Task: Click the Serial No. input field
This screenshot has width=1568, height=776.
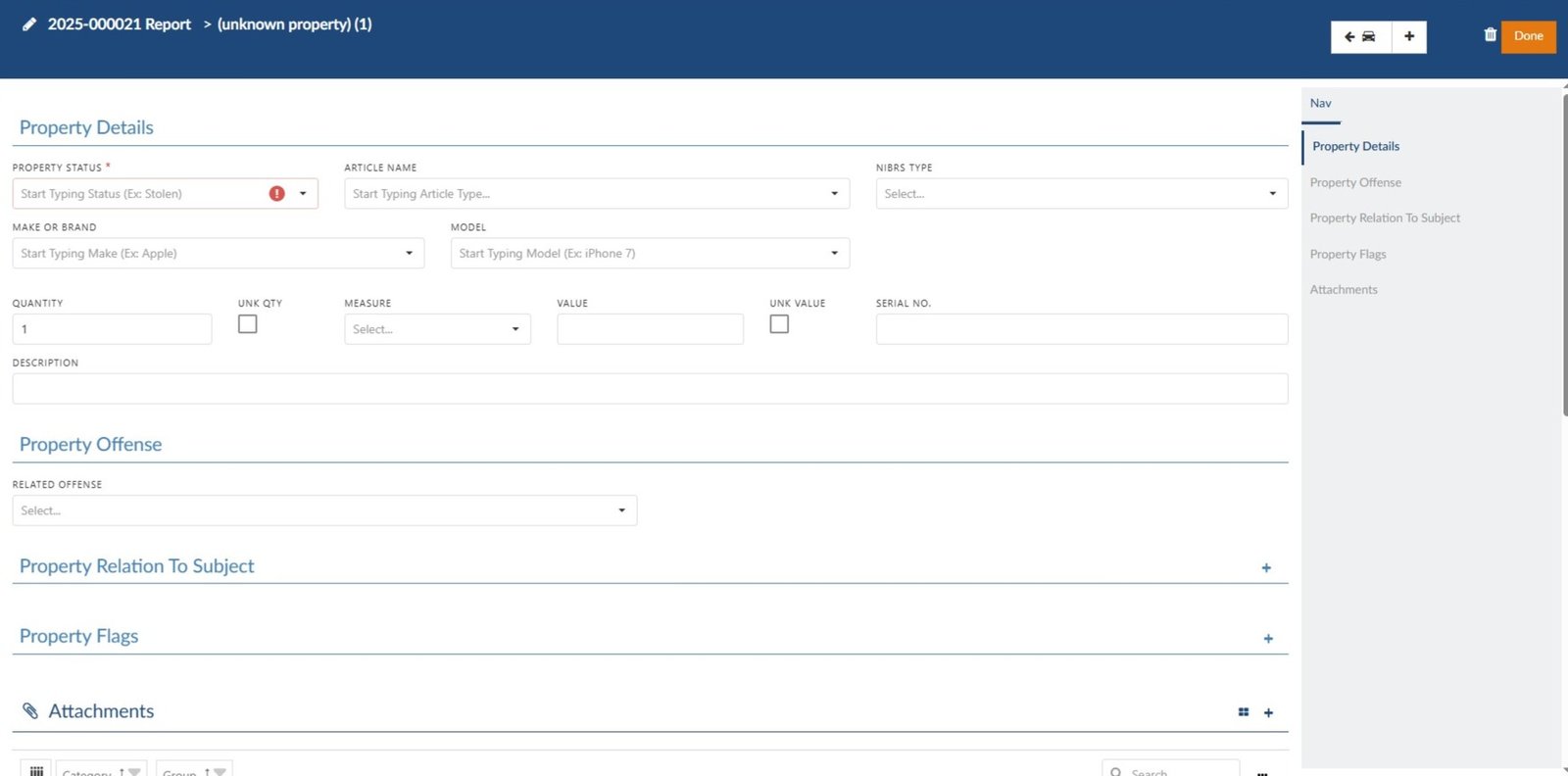Action: coord(1081,329)
